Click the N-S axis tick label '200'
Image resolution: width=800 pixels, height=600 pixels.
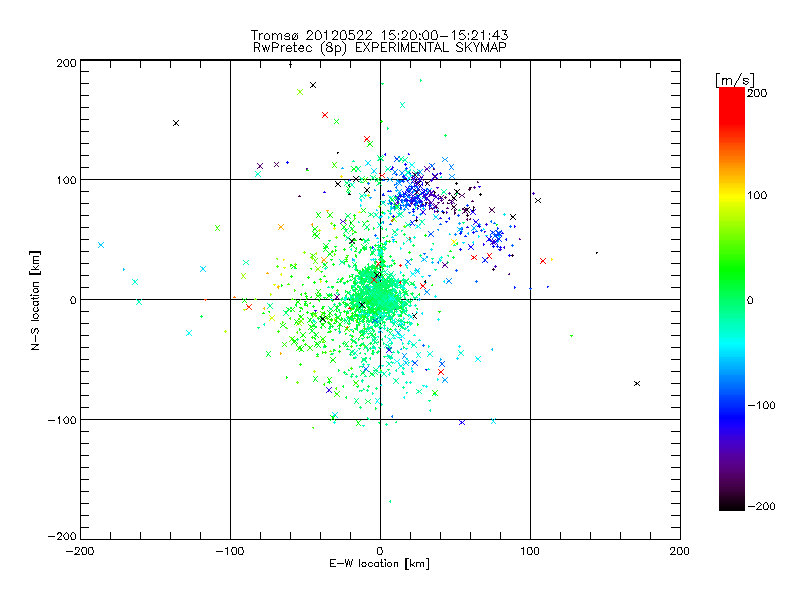pos(66,63)
